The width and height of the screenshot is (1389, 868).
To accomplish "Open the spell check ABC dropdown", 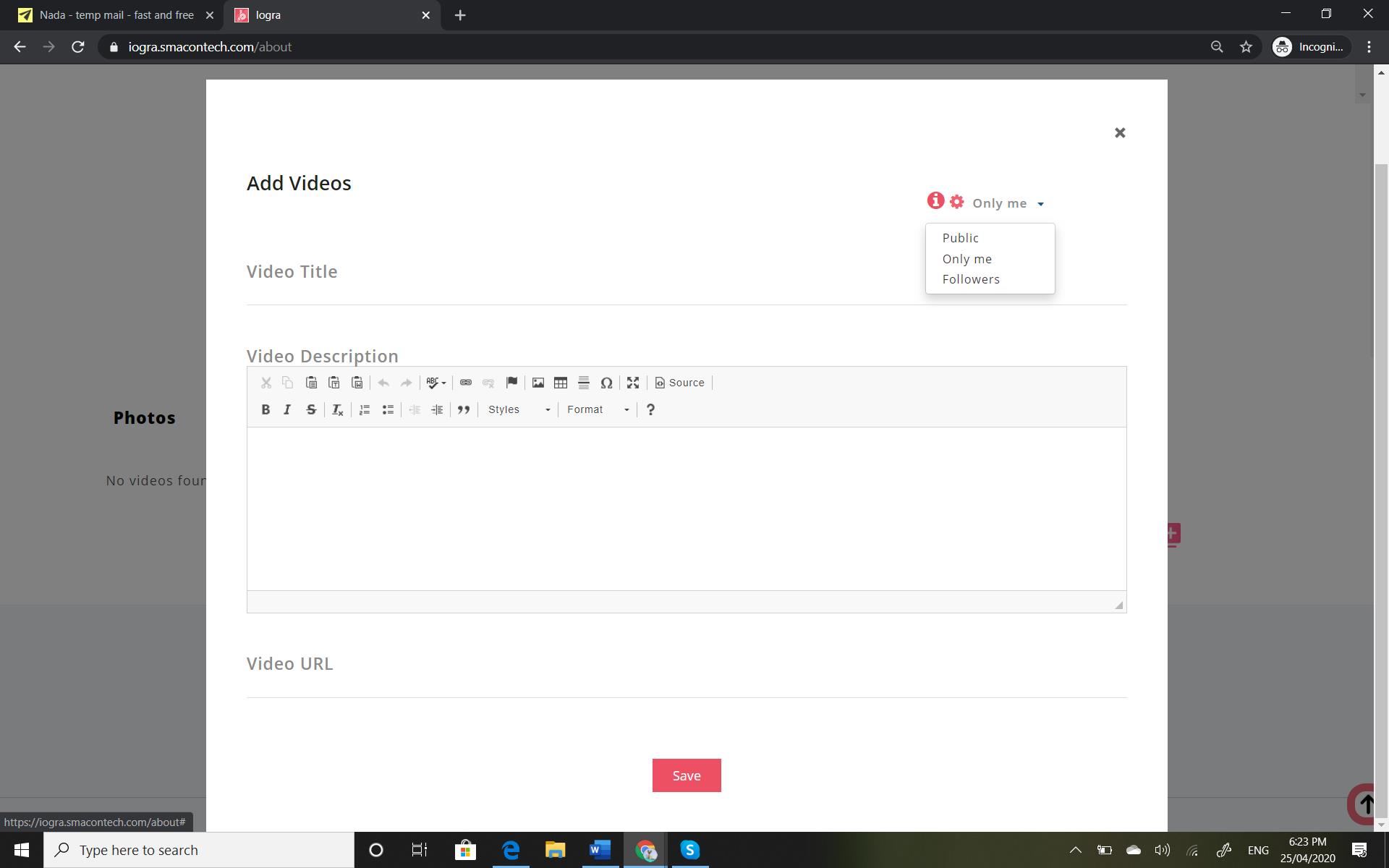I will 436,383.
